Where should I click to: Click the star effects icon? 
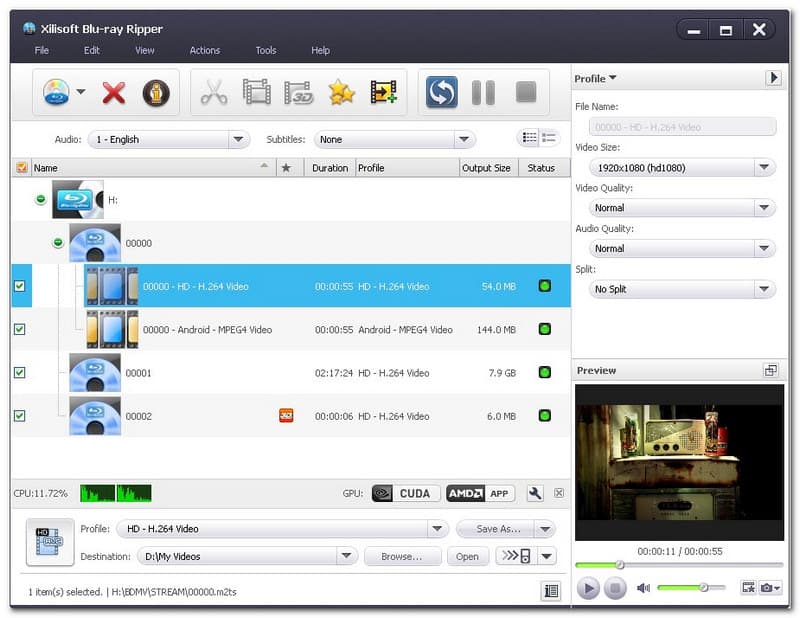pos(341,93)
